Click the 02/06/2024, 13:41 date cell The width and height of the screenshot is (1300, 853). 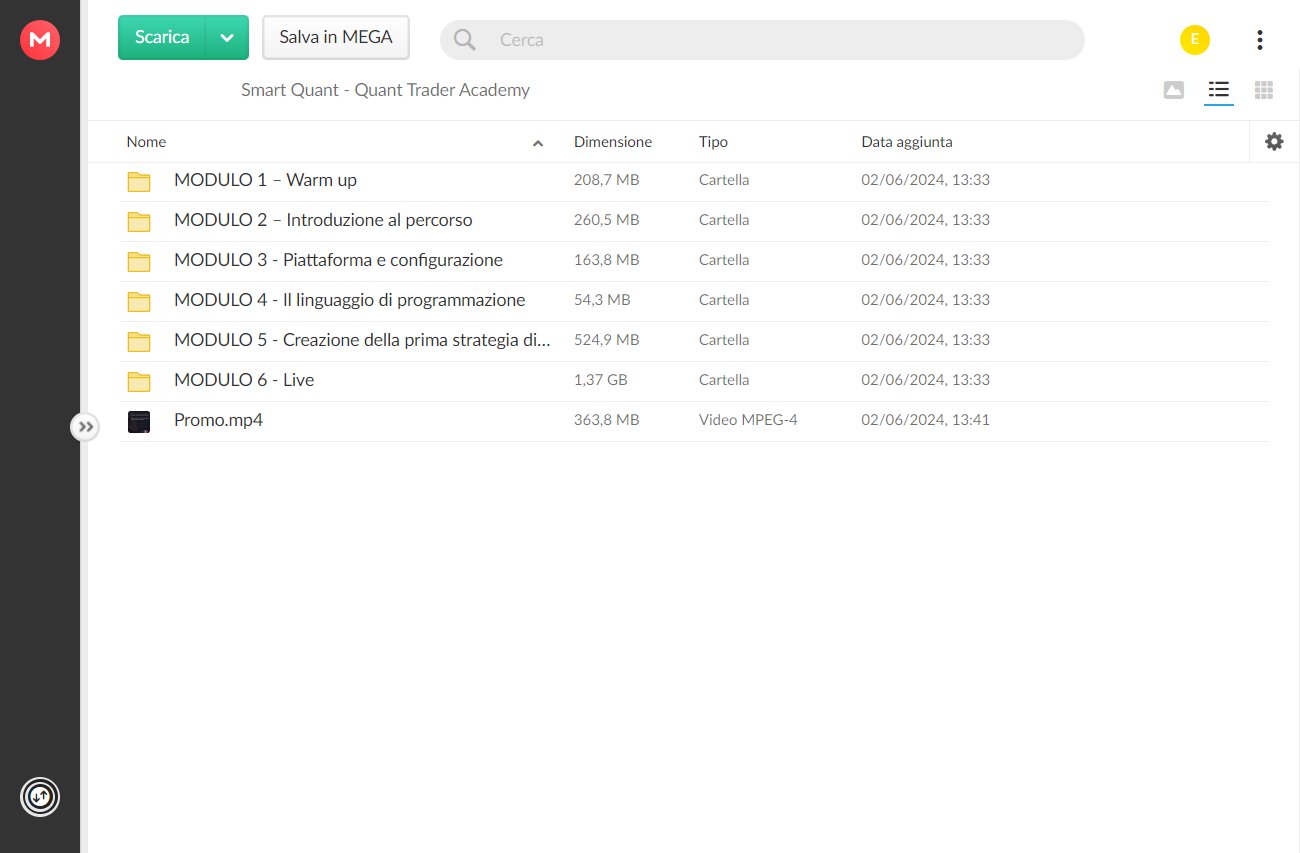(x=925, y=420)
